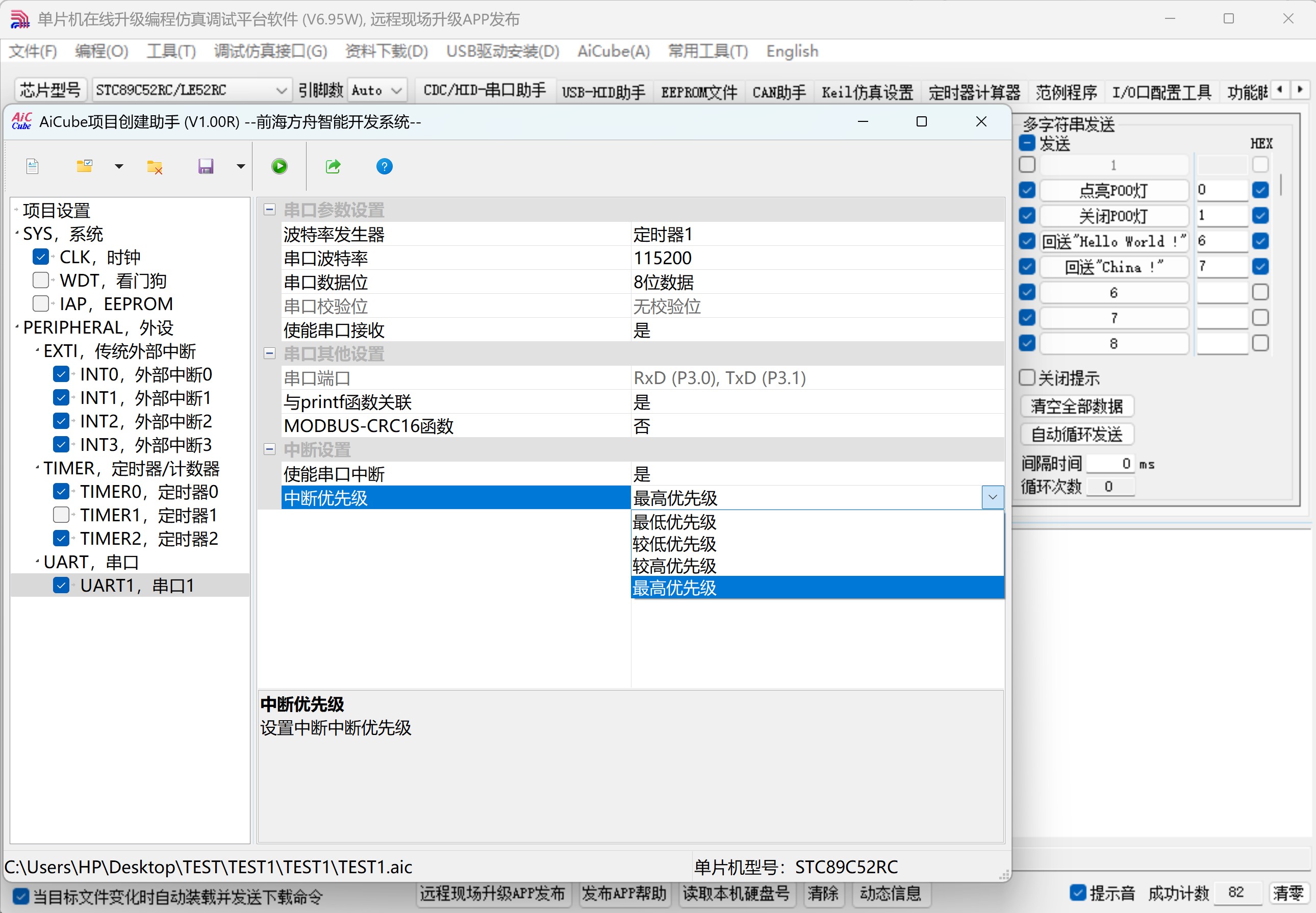This screenshot has height=913, width=1316.
Task: Click 循环次数 input field
Action: 1110,487
